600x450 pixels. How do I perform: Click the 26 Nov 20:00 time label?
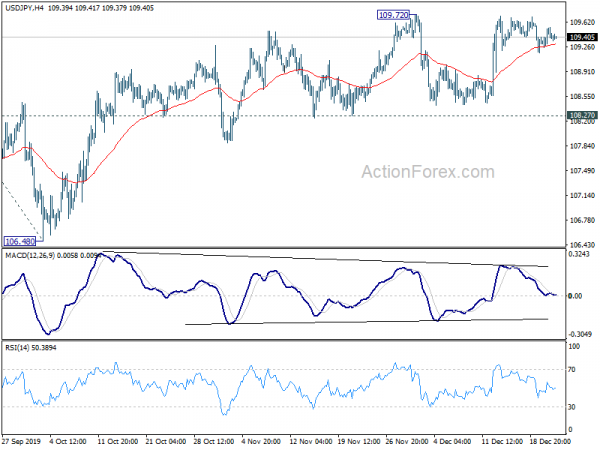(407, 441)
